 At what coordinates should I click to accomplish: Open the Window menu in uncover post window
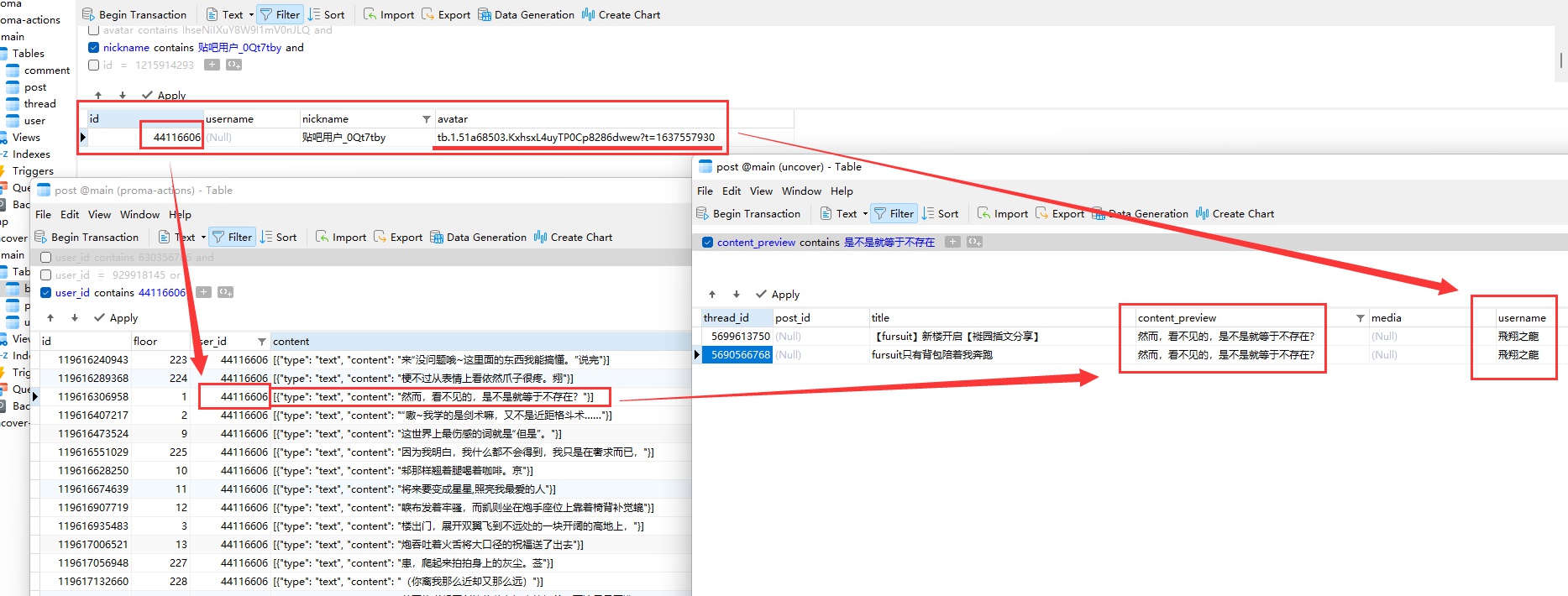pos(801,191)
